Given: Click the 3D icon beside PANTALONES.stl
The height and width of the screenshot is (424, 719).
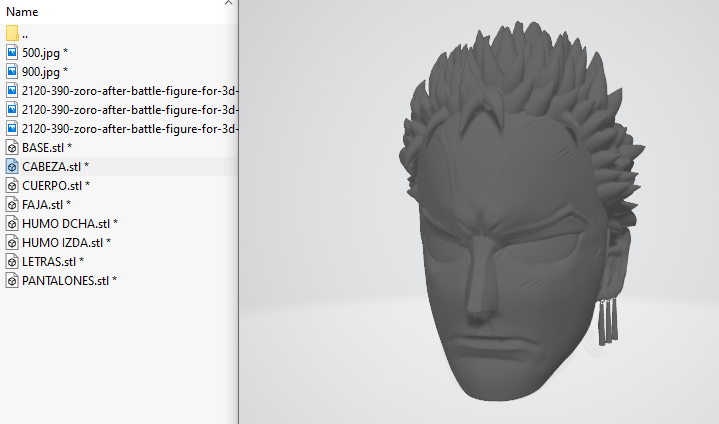Looking at the screenshot, I should (12, 281).
